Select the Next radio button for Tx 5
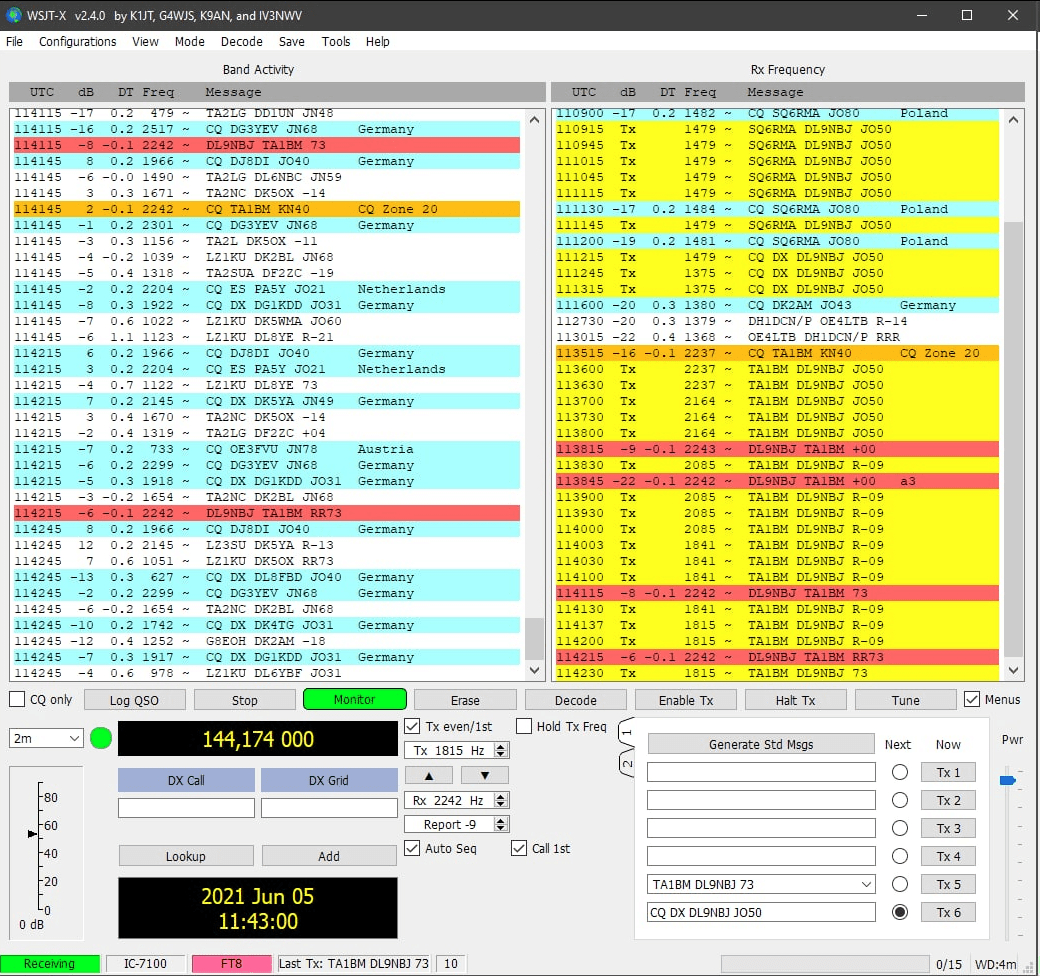 click(899, 884)
